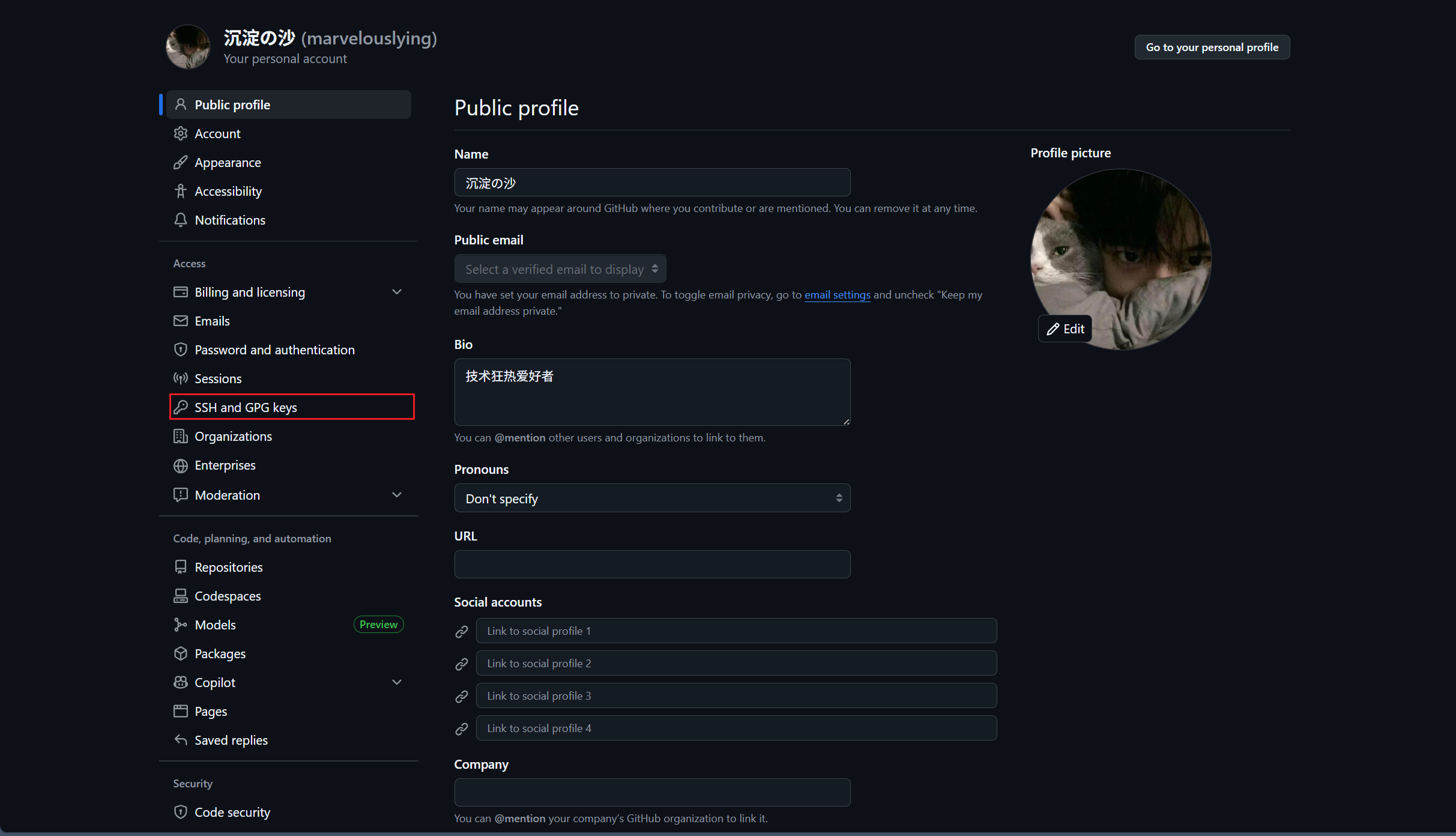Open the Repositories settings page
The height and width of the screenshot is (836, 1456).
click(x=229, y=567)
